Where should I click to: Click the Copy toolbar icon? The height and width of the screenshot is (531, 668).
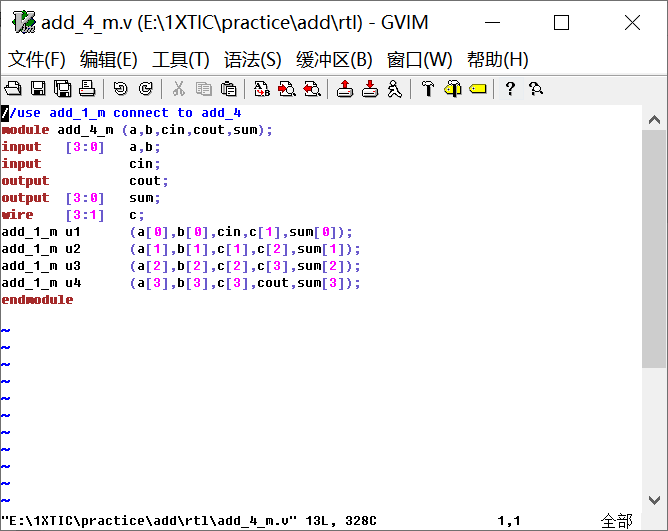click(x=204, y=89)
